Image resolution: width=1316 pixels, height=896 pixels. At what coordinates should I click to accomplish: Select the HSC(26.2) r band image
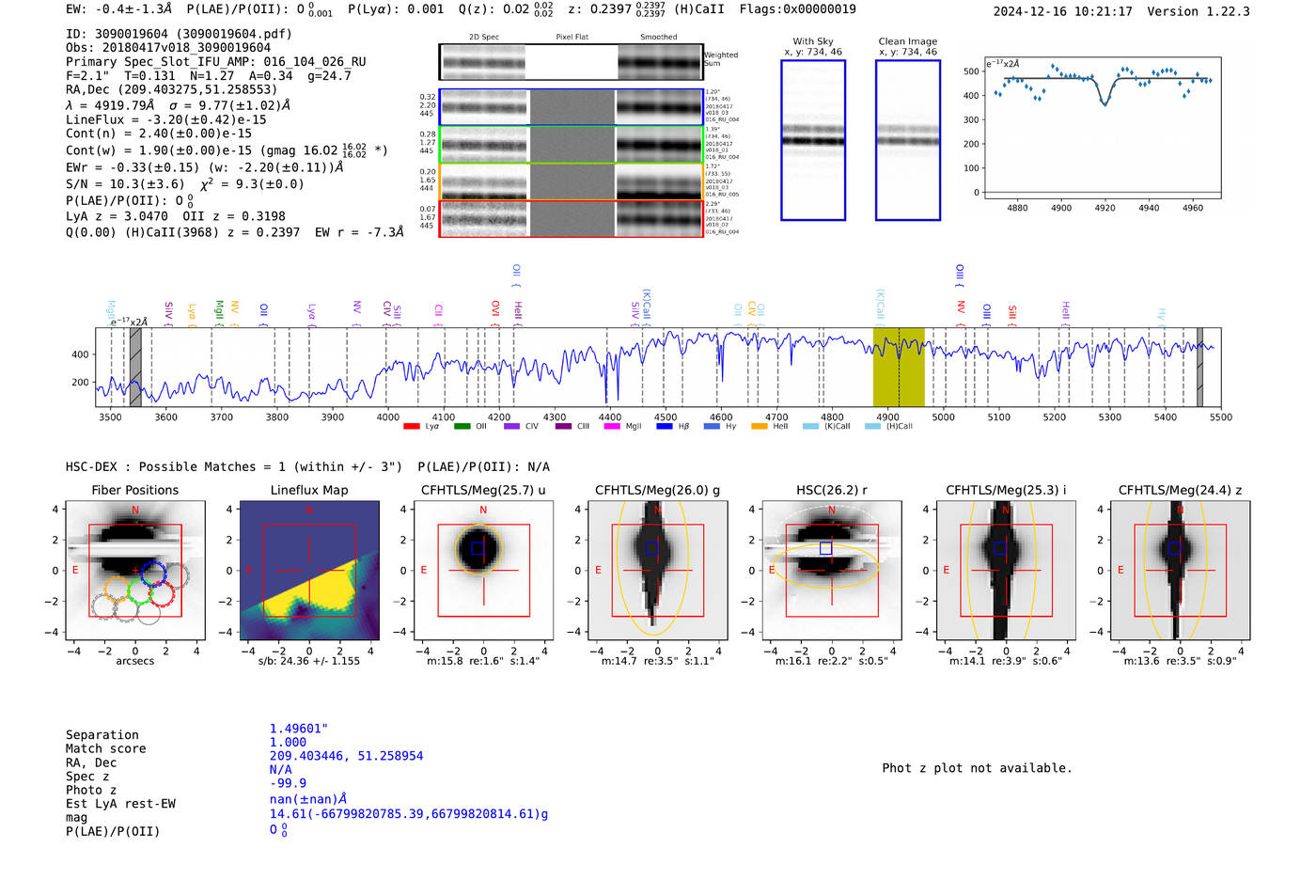click(x=832, y=570)
